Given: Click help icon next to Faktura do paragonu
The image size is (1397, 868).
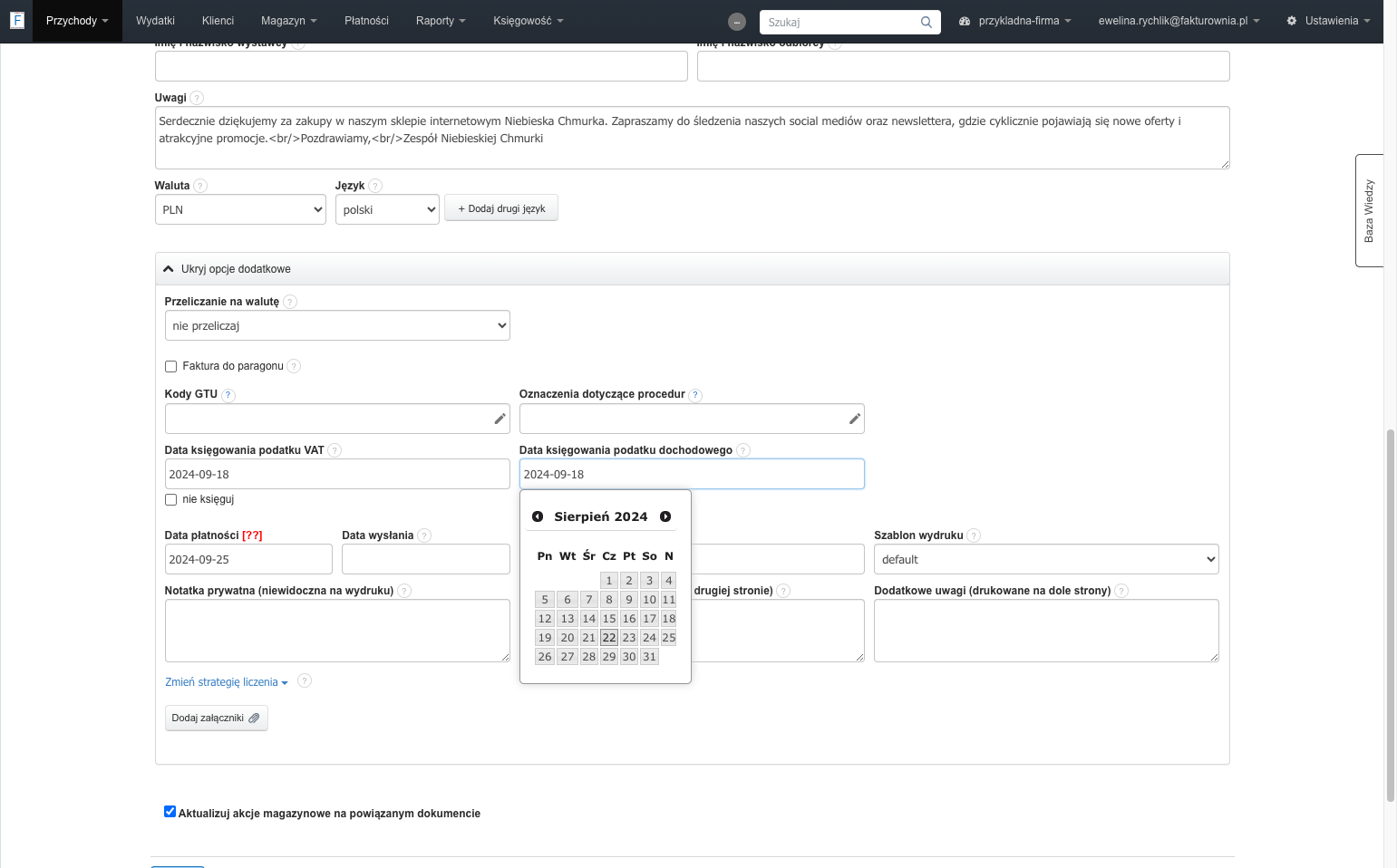Looking at the screenshot, I should tap(294, 366).
